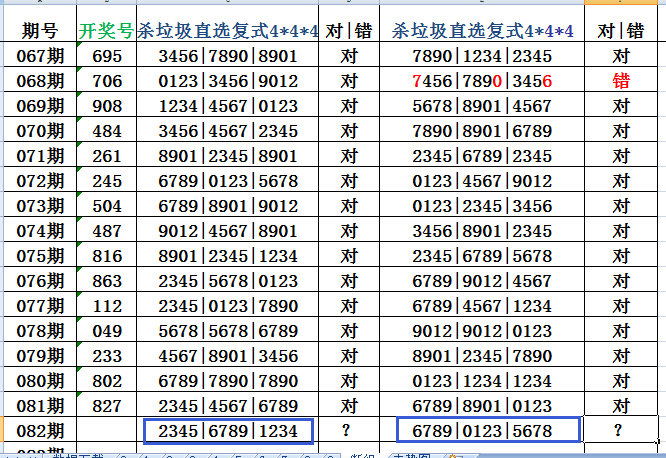The height and width of the screenshot is (458, 666).
Task: Select cell 0123|3456|9012
Action: [228, 81]
